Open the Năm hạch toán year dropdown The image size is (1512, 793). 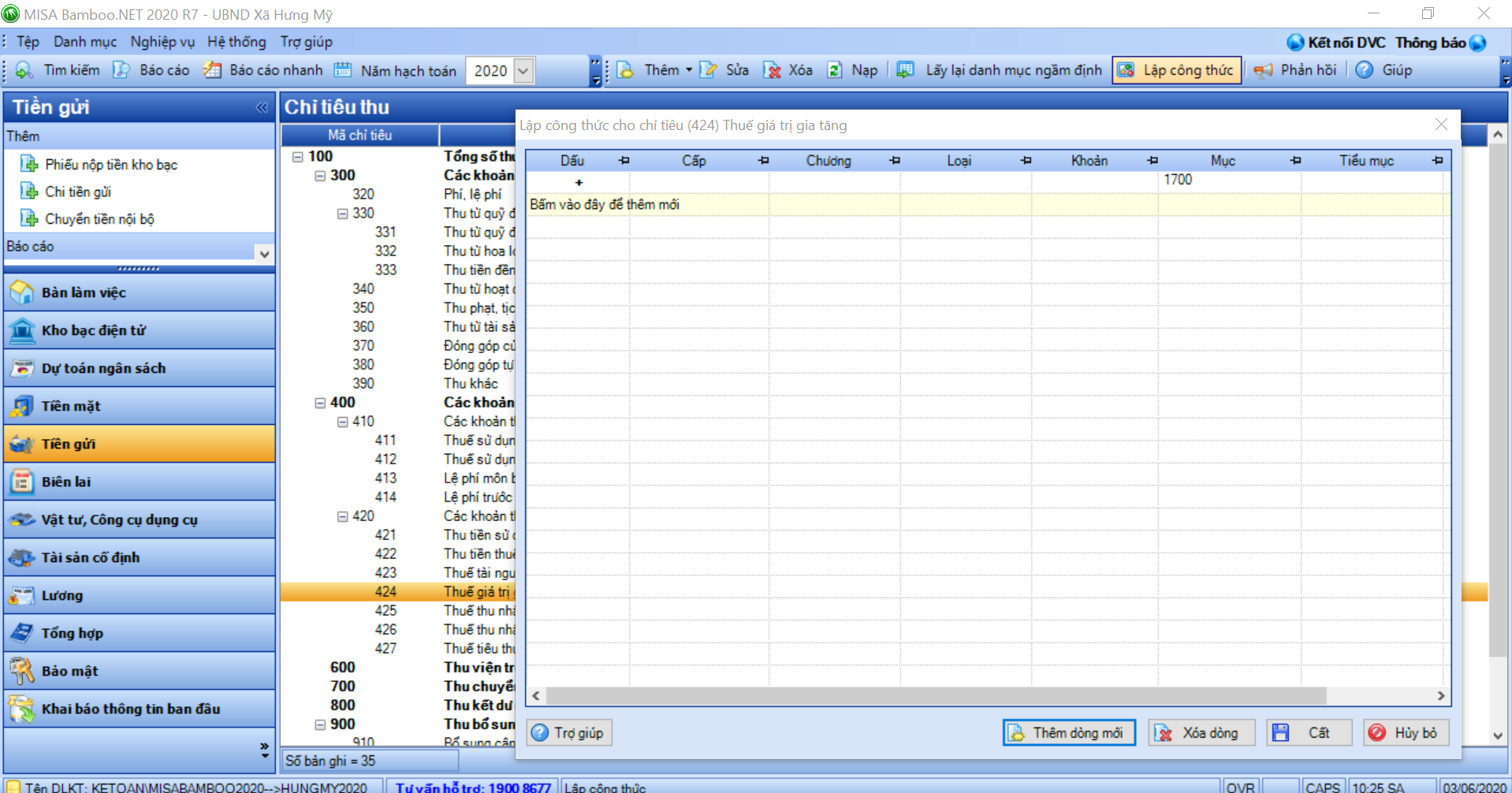[x=523, y=71]
